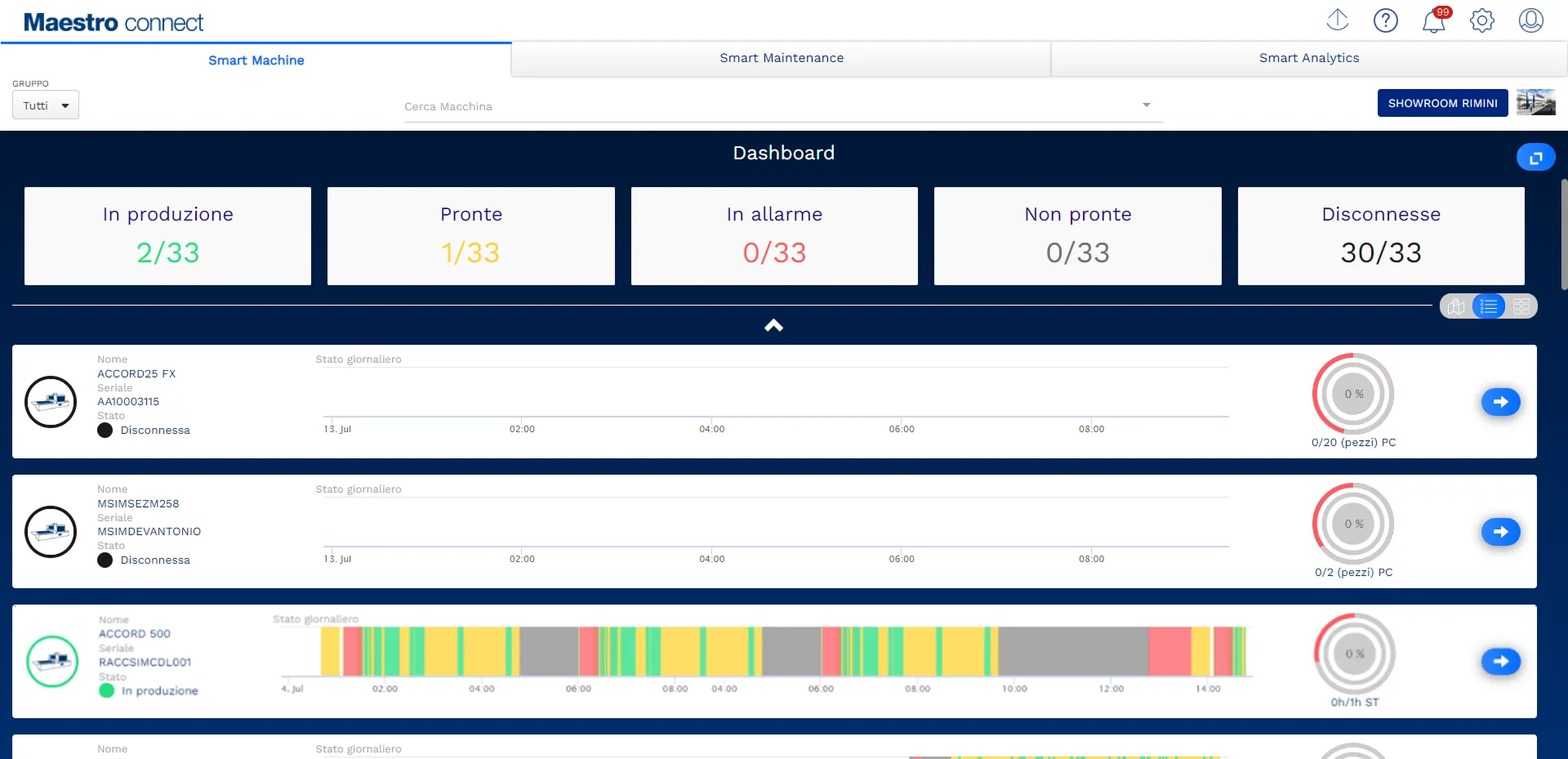
Task: Click the upload icon in the header
Action: (1338, 20)
